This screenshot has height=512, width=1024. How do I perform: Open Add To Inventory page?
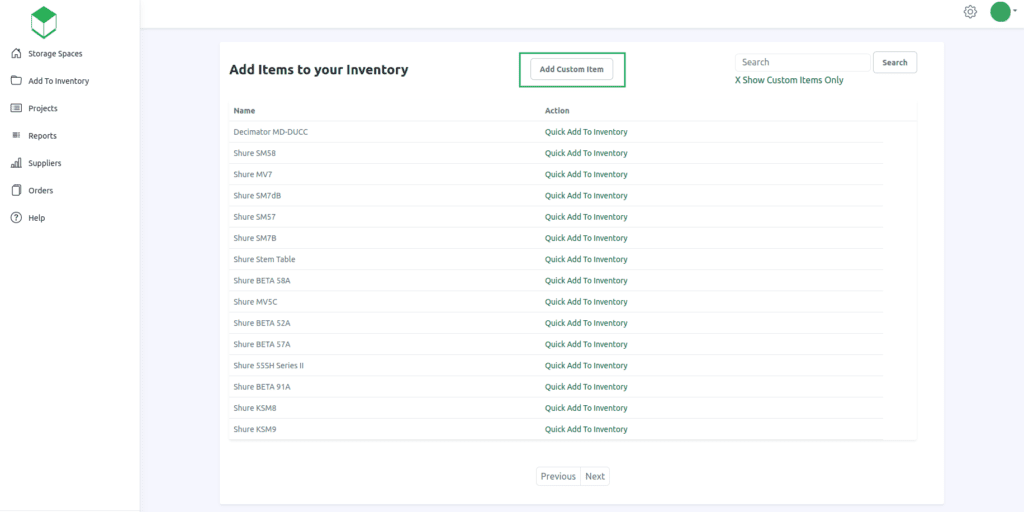[x=59, y=81]
